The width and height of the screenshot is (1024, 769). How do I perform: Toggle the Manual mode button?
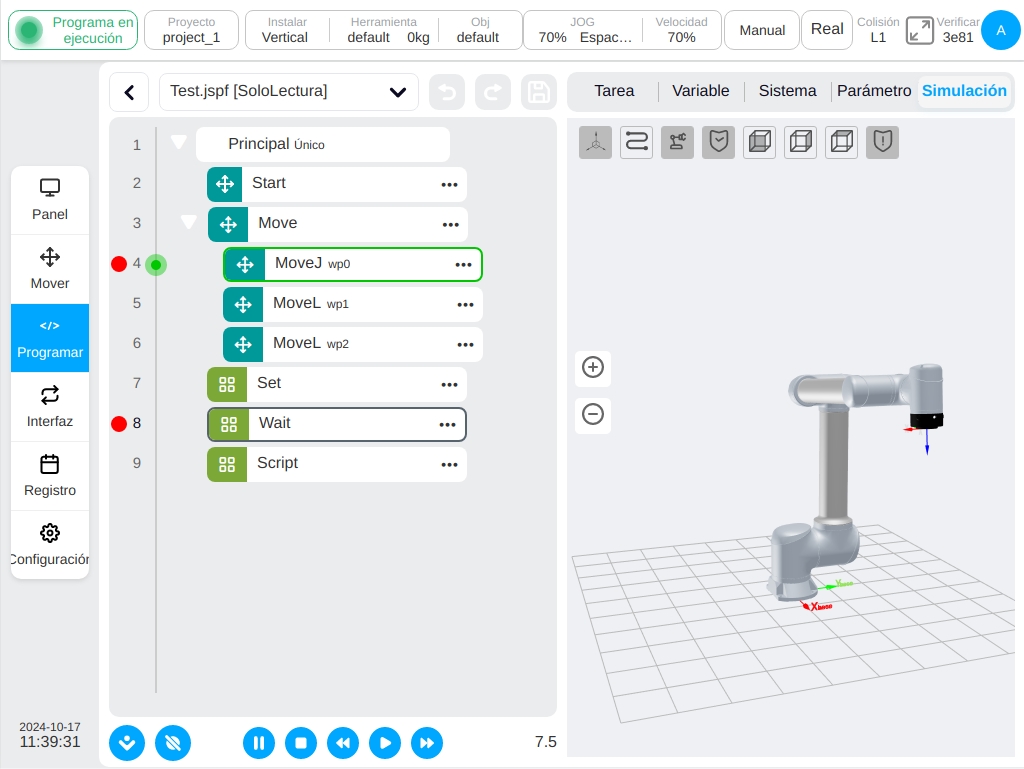(762, 30)
